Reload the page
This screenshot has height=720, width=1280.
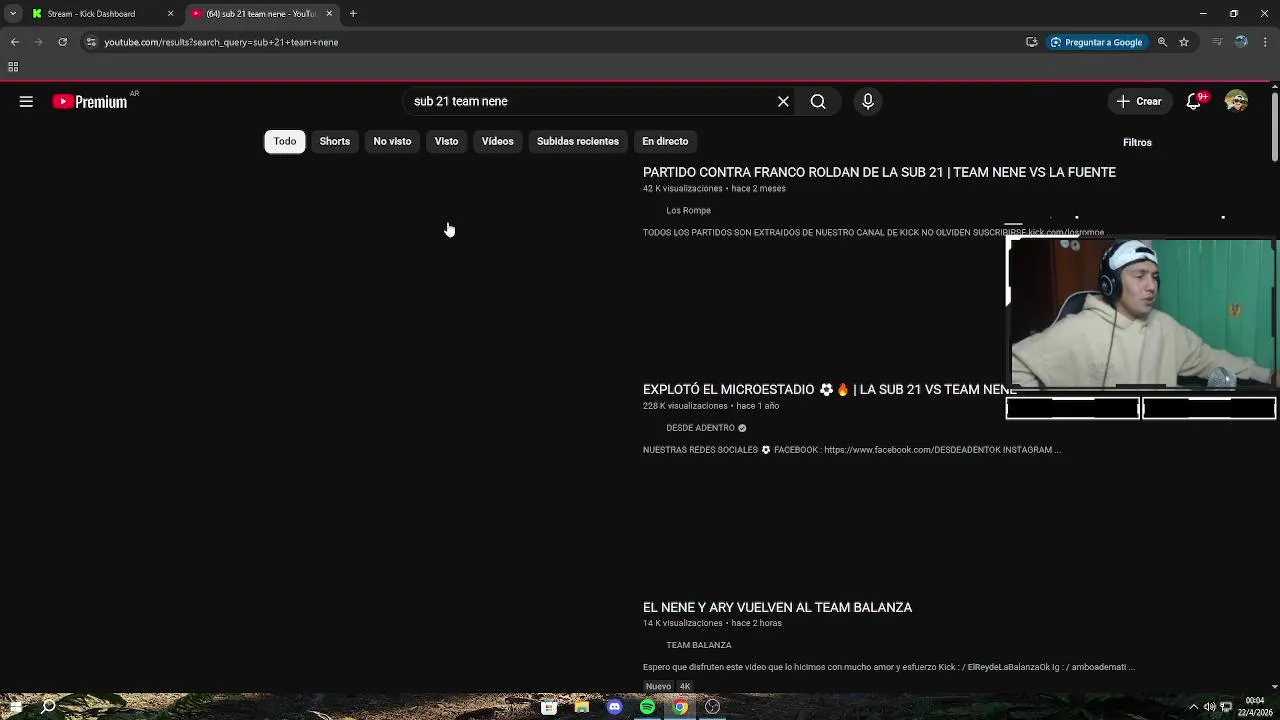(62, 42)
